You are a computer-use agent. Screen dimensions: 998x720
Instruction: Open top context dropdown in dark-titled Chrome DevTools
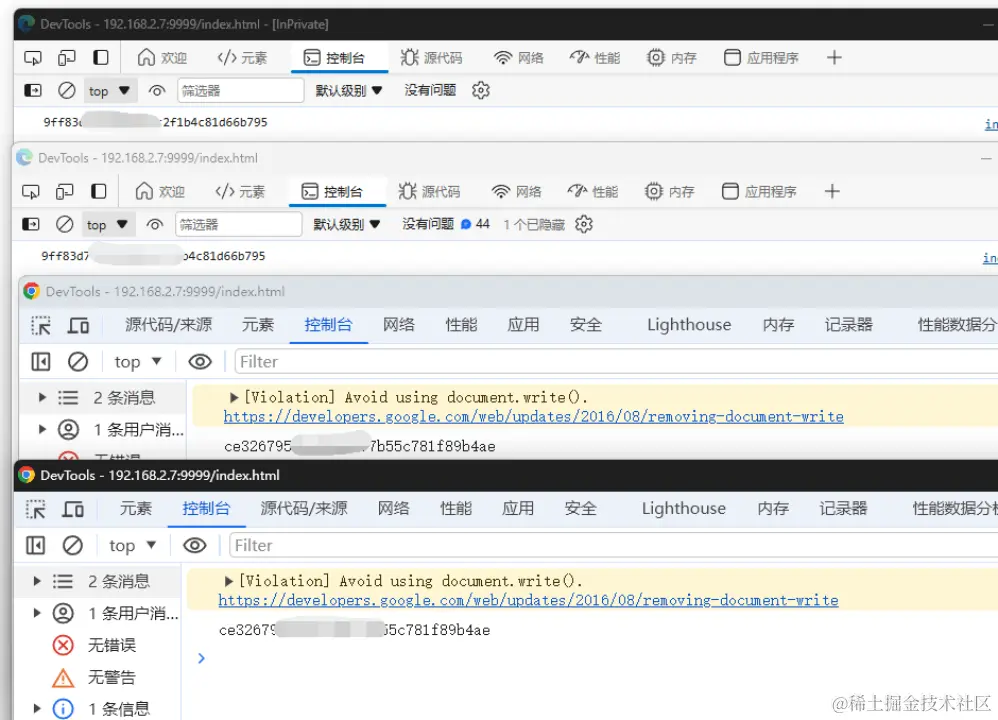[132, 546]
